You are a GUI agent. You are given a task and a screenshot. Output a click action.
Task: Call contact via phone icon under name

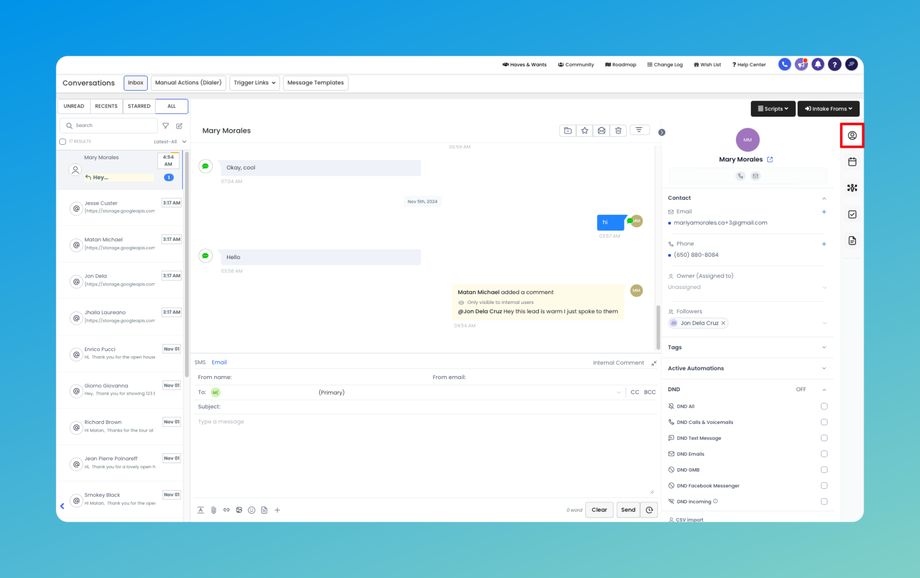coord(740,175)
